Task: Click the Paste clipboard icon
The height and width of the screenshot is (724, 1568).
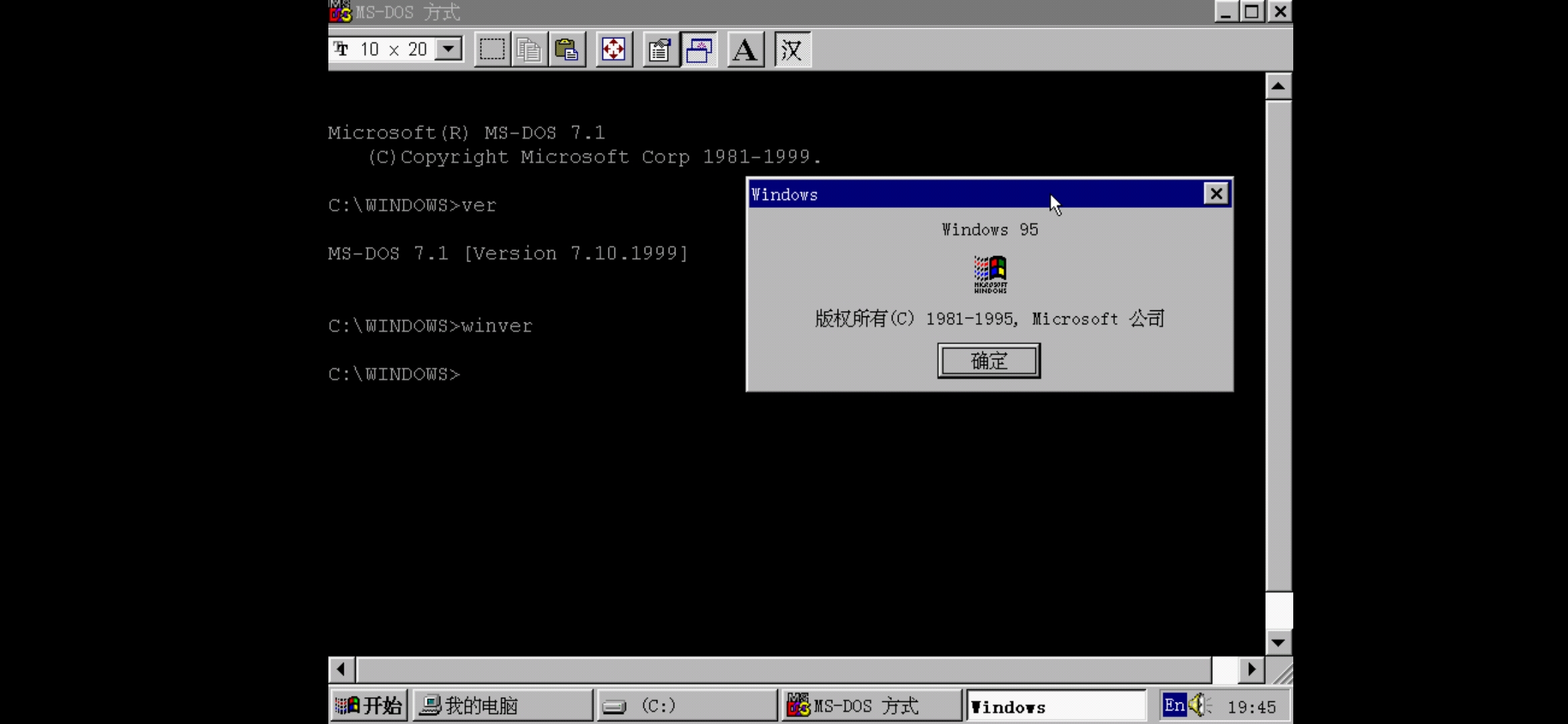Action: click(567, 50)
